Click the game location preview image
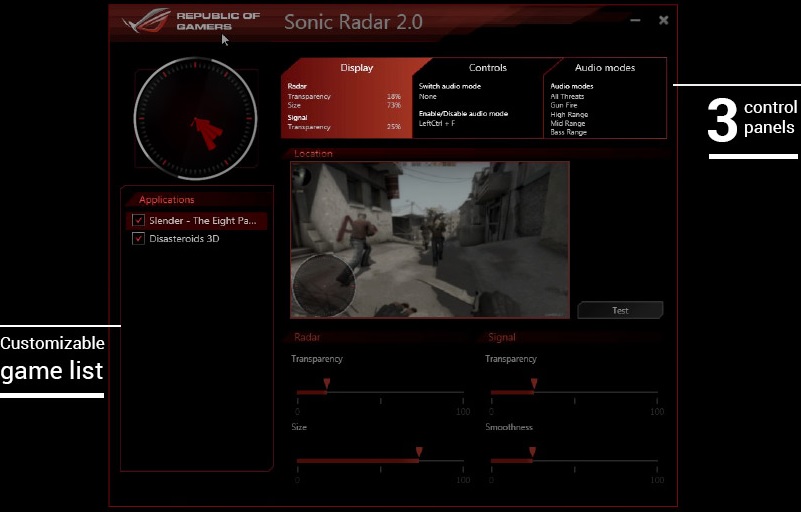Viewport: 801px width, 512px height. tap(430, 240)
